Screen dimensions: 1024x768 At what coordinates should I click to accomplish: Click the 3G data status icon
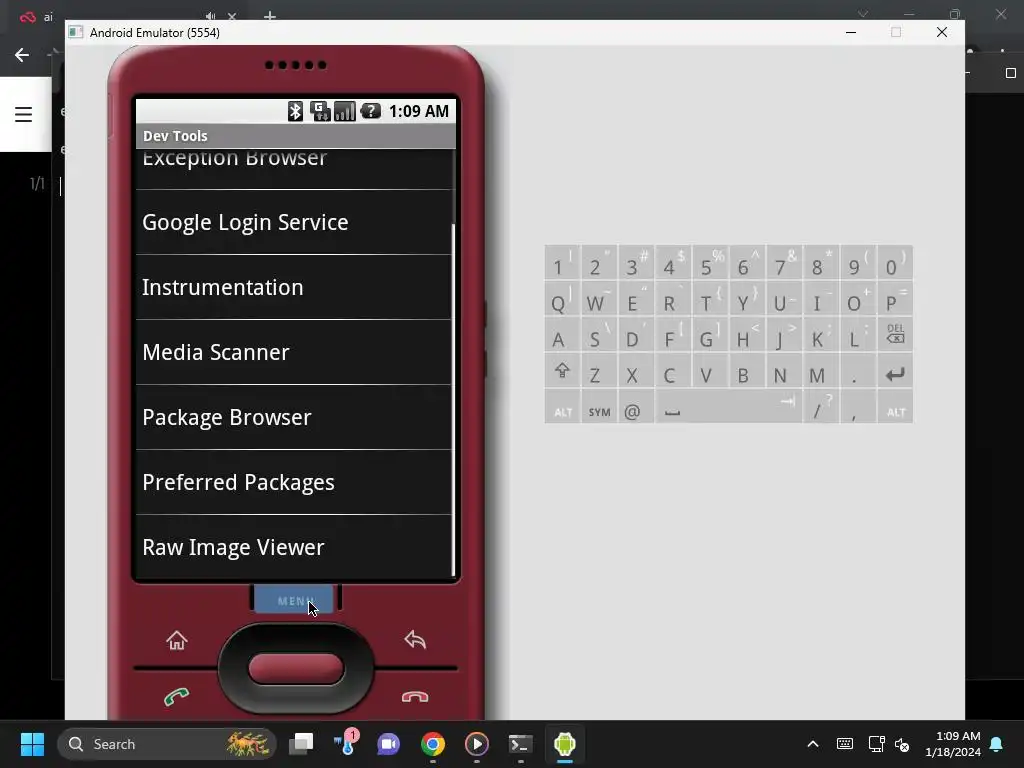pos(320,111)
